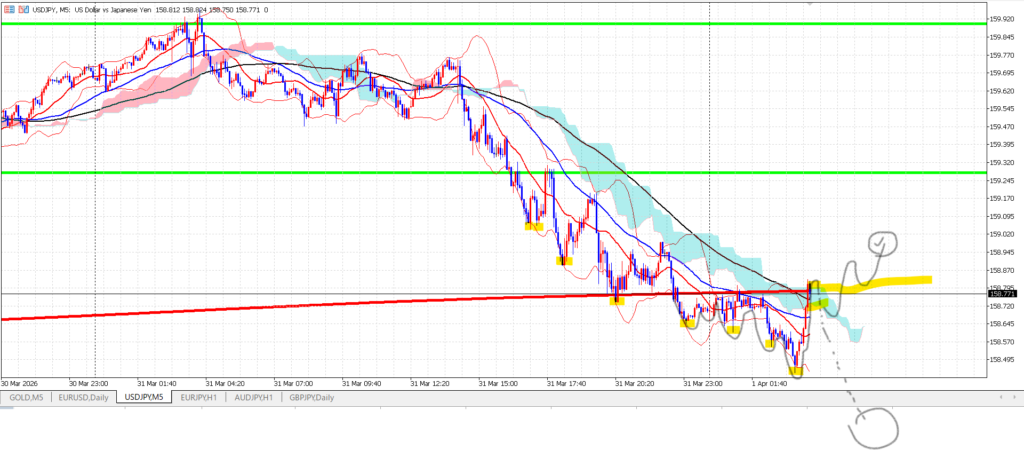Select the USDJPY,M5 chart tab
This screenshot has width=1024, height=450.
[x=145, y=397]
